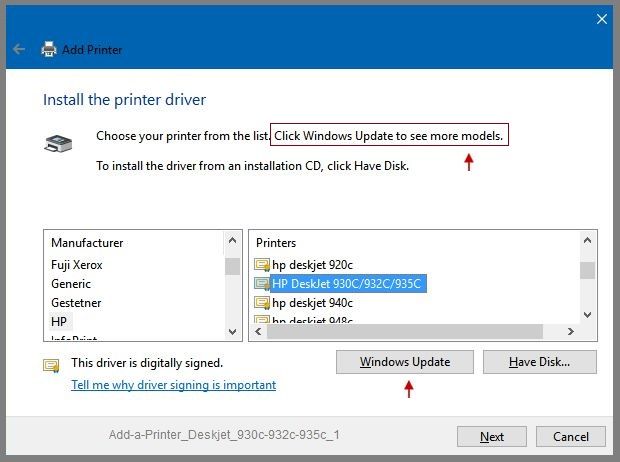Choose Gestetner manufacturer
This screenshot has width=620, height=462.
click(x=76, y=302)
